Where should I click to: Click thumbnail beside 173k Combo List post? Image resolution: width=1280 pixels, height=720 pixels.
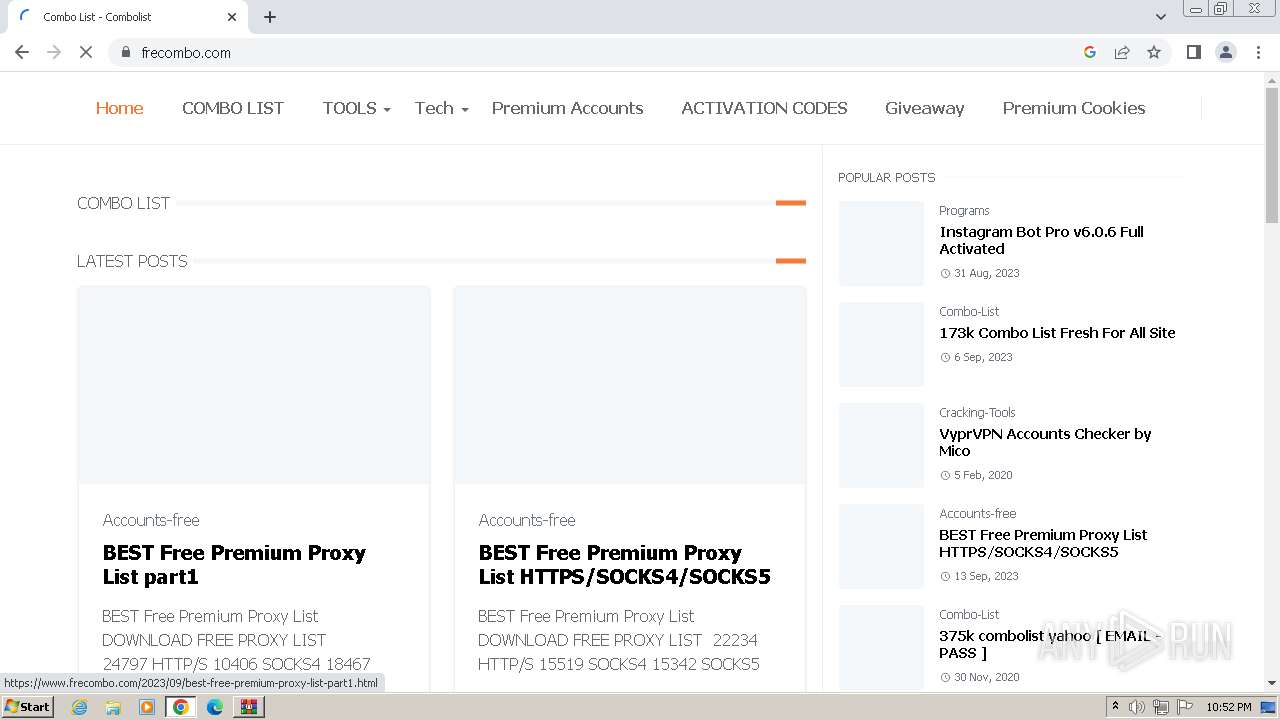tap(881, 344)
